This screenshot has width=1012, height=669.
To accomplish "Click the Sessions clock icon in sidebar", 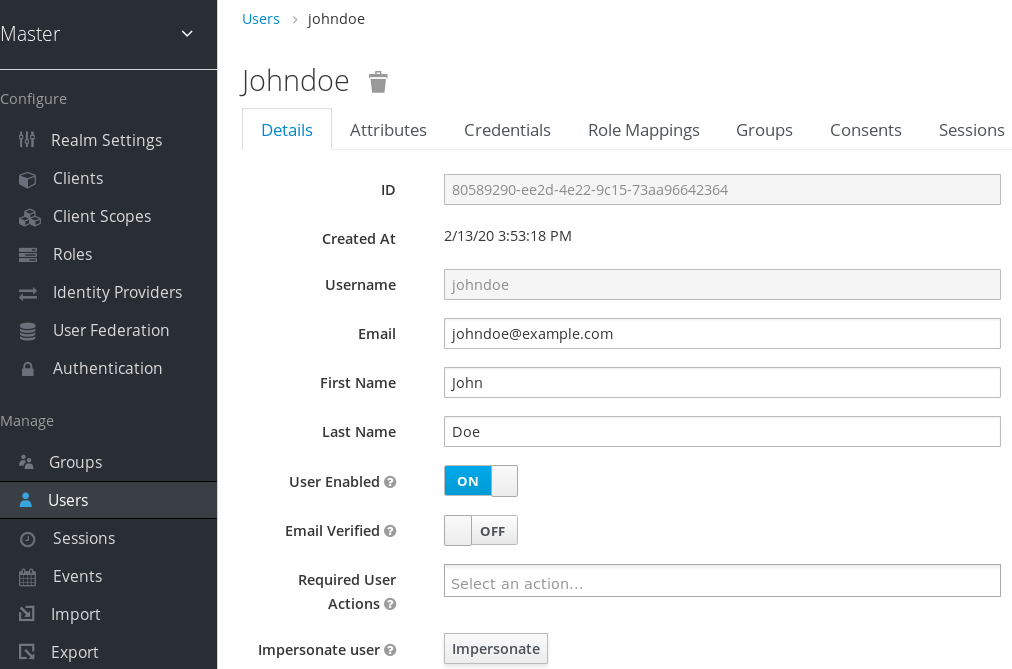I will 28,539.
